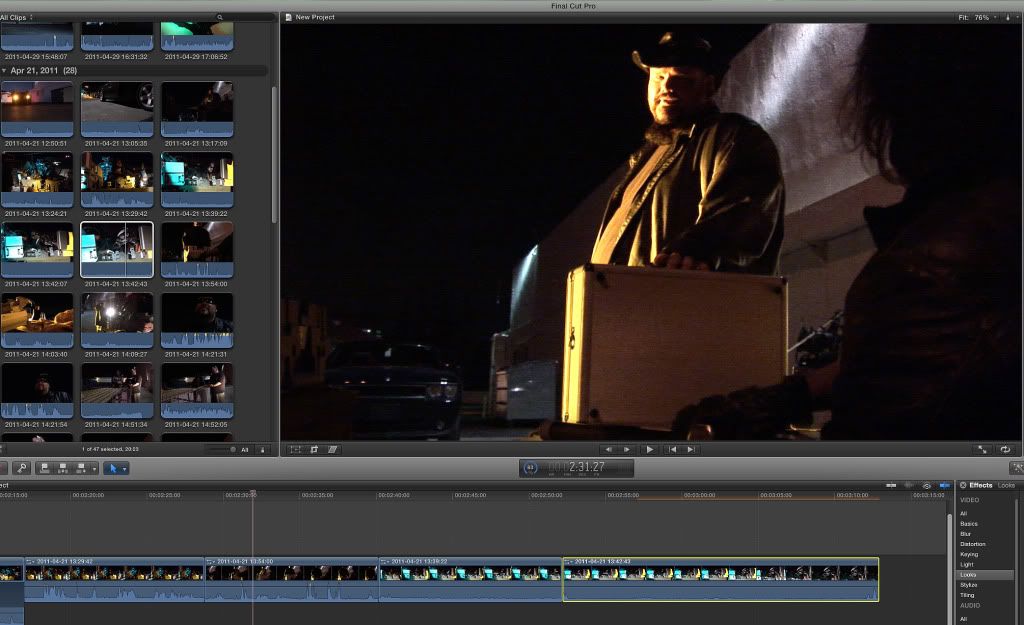The image size is (1024, 625).
Task: Select the Distortion effects category
Action: point(972,544)
